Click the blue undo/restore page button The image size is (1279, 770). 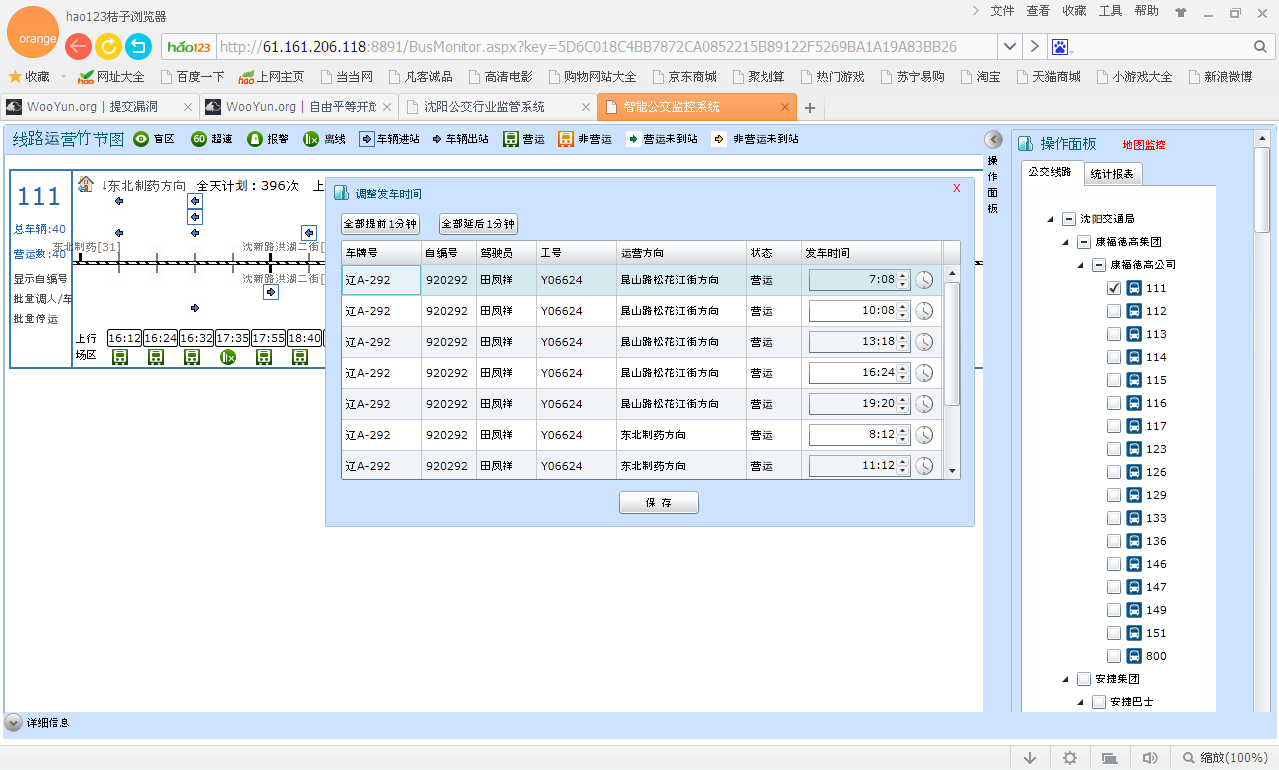pyautogui.click(x=138, y=46)
